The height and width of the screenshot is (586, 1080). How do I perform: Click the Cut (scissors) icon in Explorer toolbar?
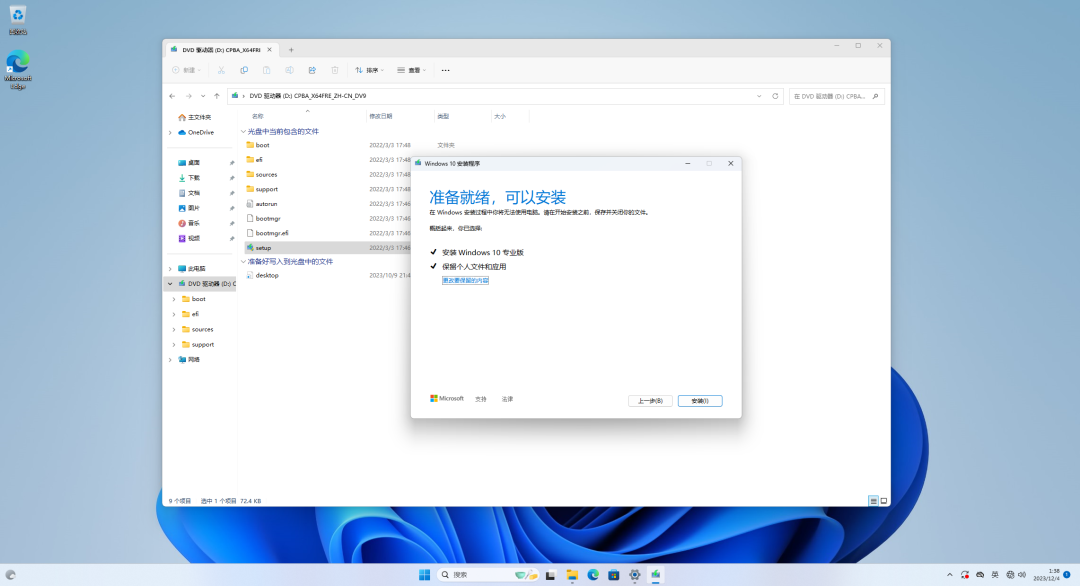pyautogui.click(x=221, y=70)
